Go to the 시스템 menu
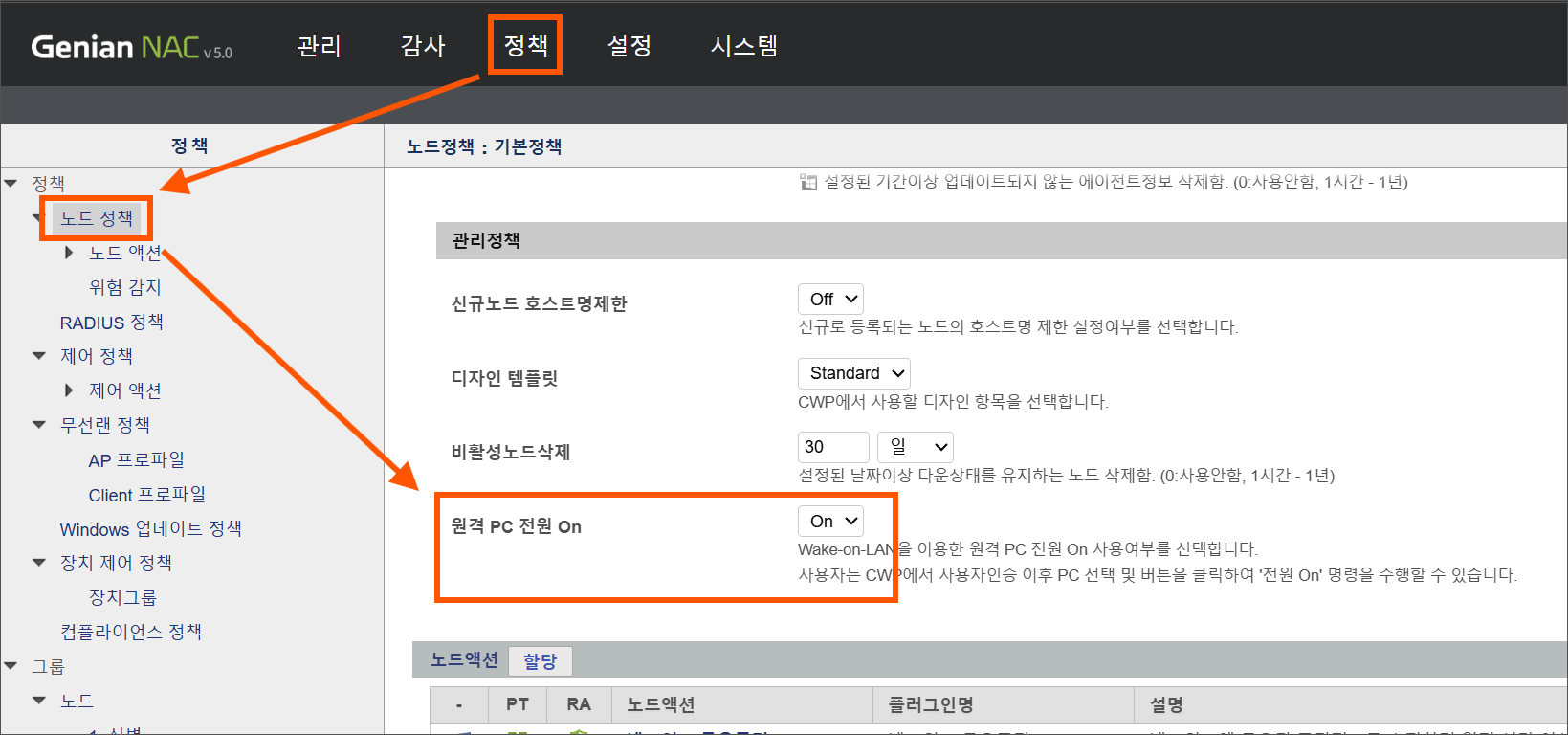1568x735 pixels. click(x=743, y=46)
